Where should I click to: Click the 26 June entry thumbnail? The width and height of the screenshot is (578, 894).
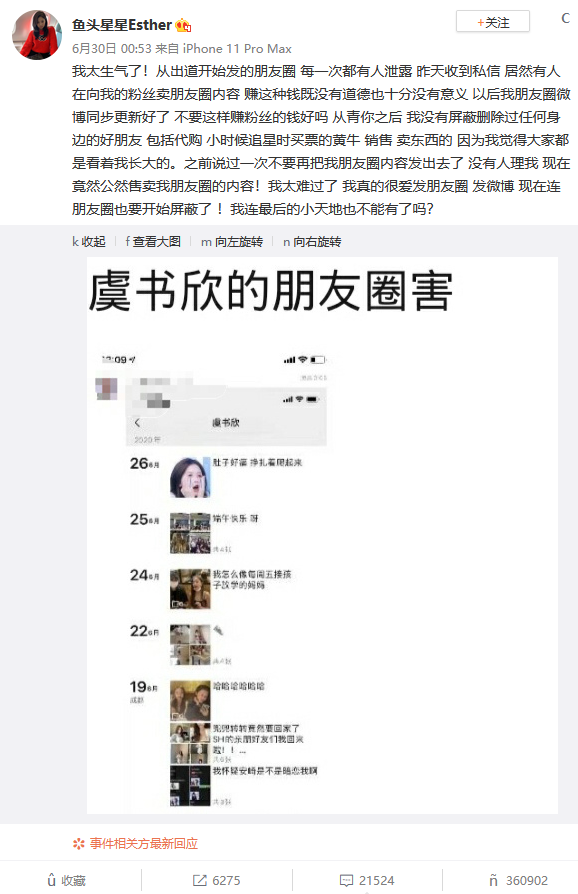point(190,477)
